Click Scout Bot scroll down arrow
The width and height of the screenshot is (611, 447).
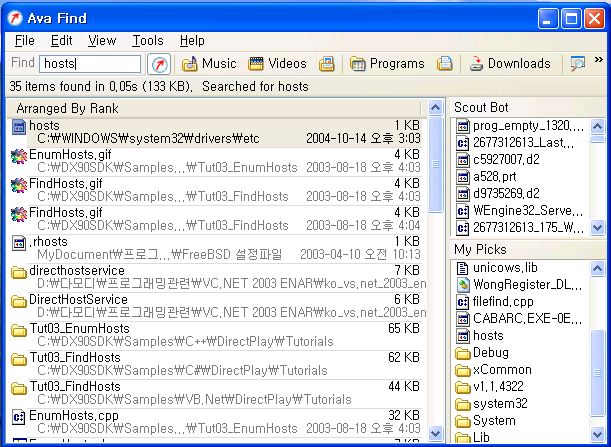(x=598, y=227)
